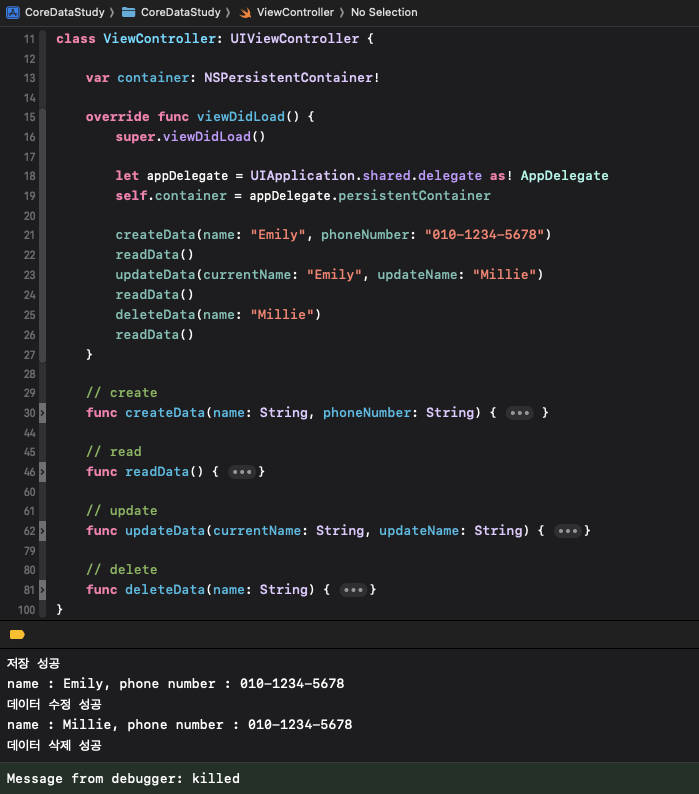Click the "010-1234-5678" string on line 21
The height and width of the screenshot is (794, 699).
point(484,235)
